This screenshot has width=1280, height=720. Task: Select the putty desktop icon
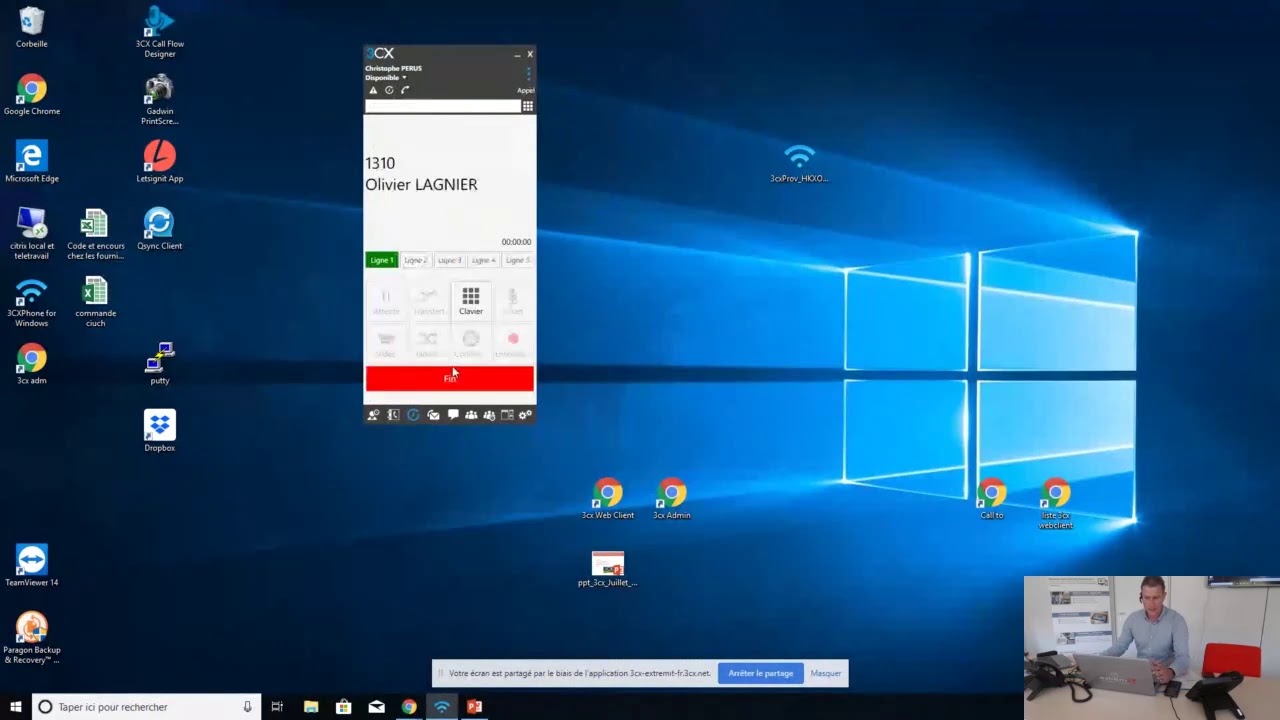[x=160, y=364]
